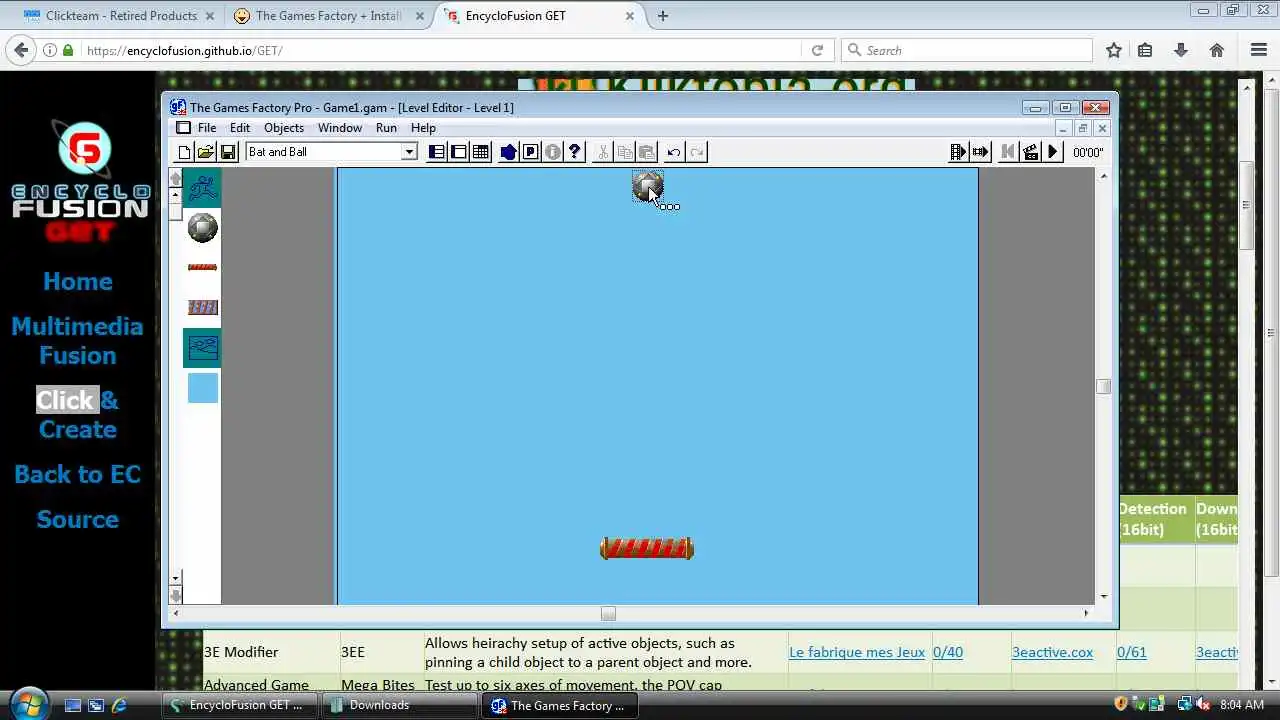Click the Home link in EncycloFusion sidebar
This screenshot has height=720, width=1280.
78,281
